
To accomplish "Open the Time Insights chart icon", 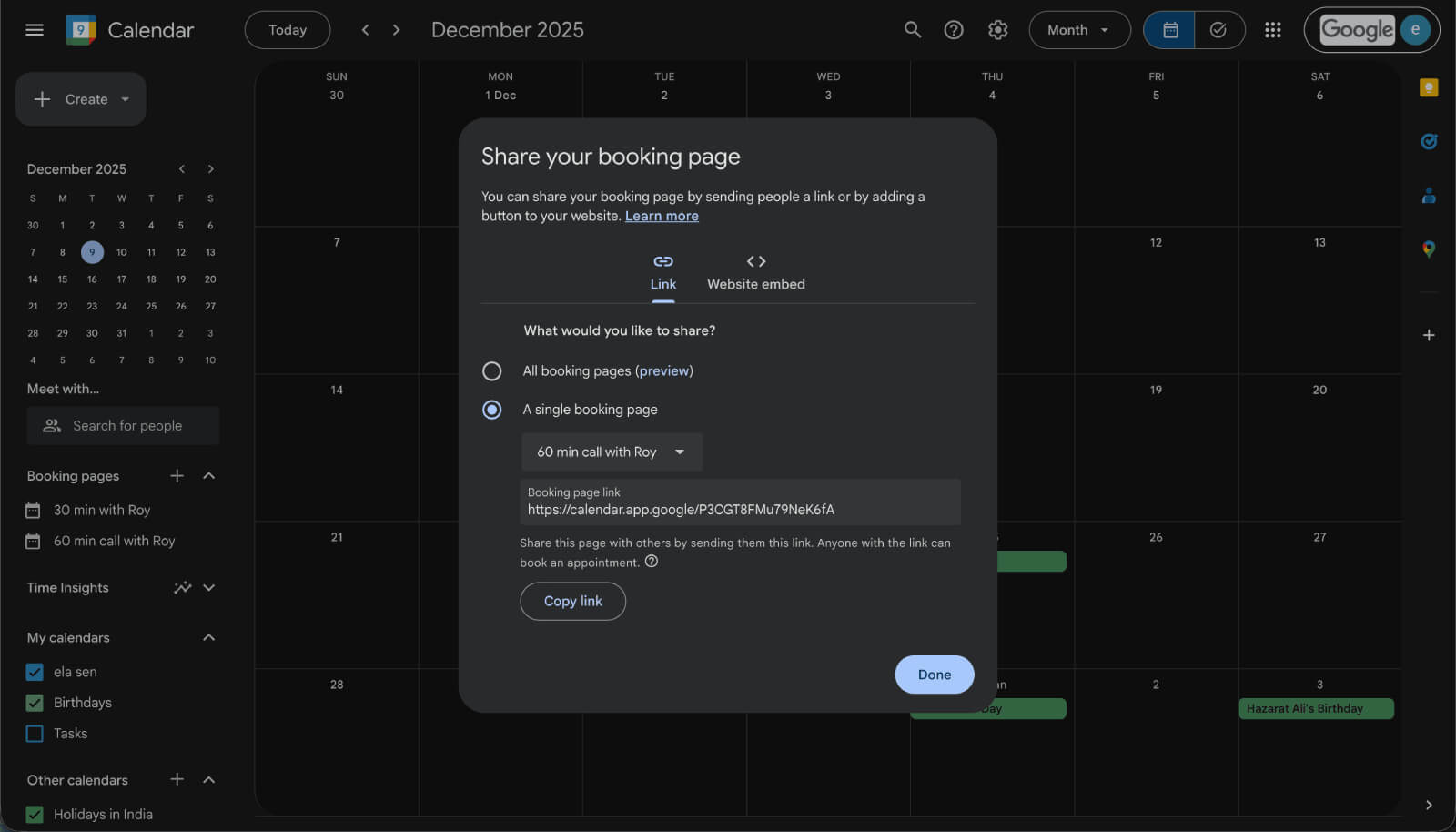I will (182, 587).
